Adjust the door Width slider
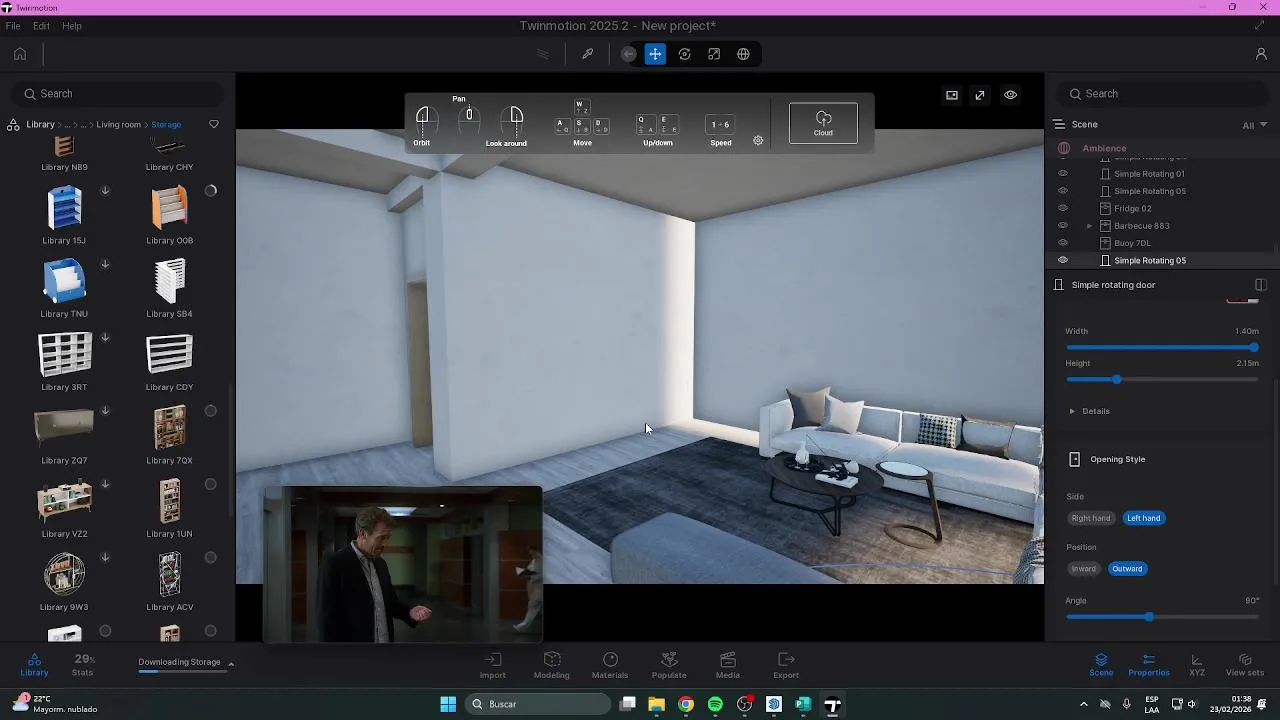 1162,347
